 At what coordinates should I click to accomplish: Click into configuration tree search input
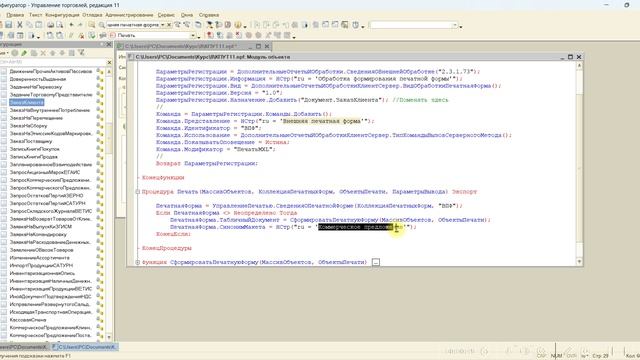point(52,62)
